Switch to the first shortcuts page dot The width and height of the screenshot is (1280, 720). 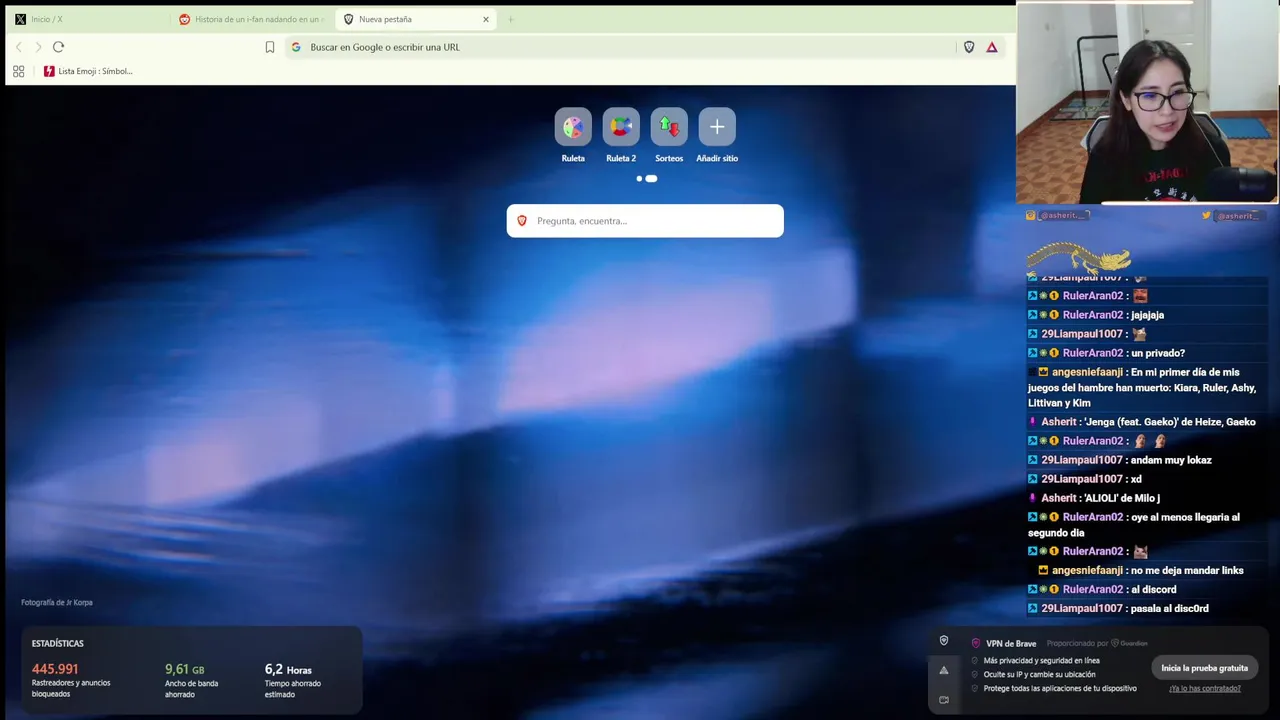point(639,179)
